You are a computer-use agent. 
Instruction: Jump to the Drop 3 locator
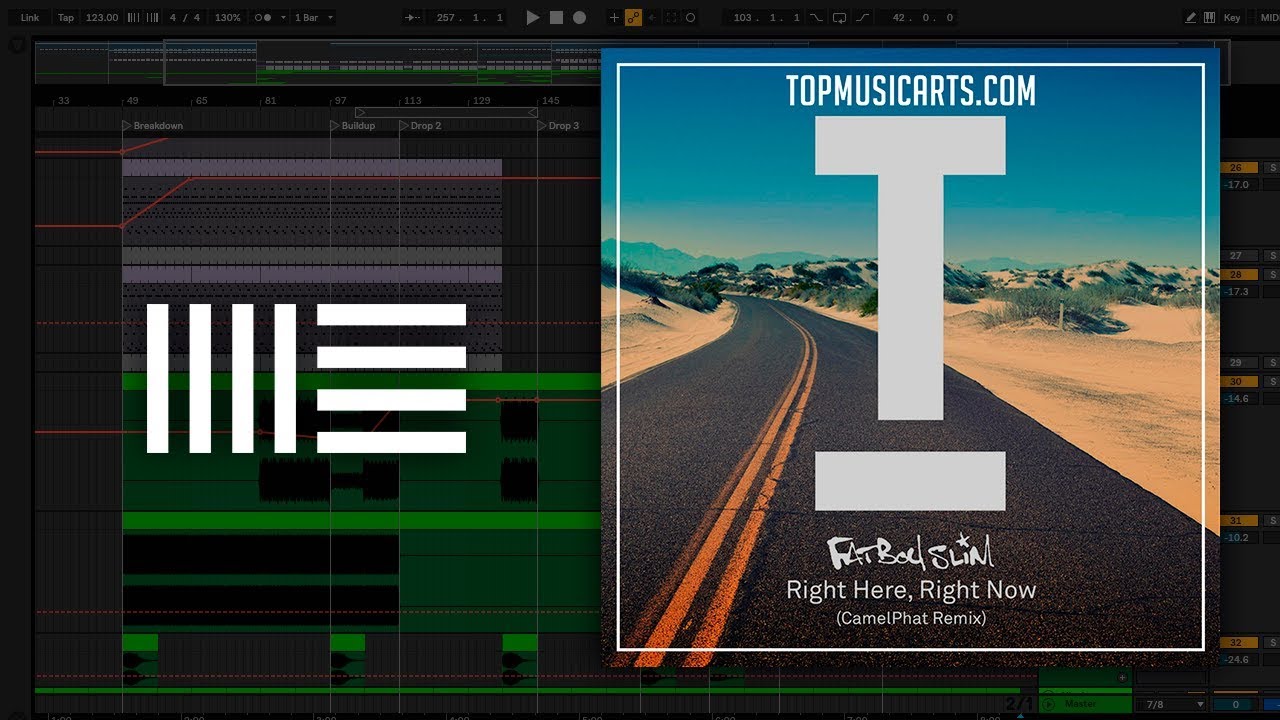click(x=559, y=126)
